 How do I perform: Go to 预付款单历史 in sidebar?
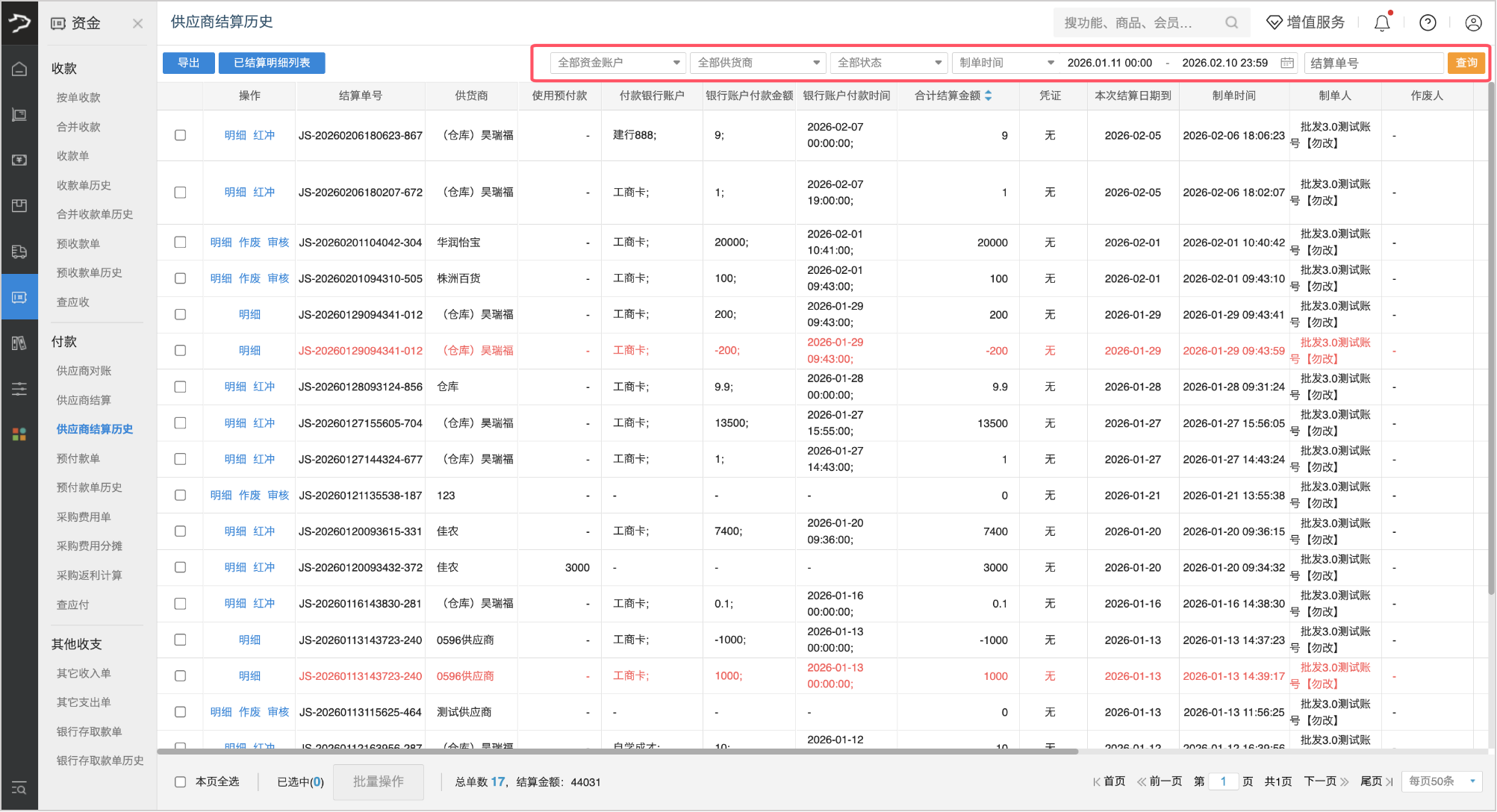(x=89, y=487)
